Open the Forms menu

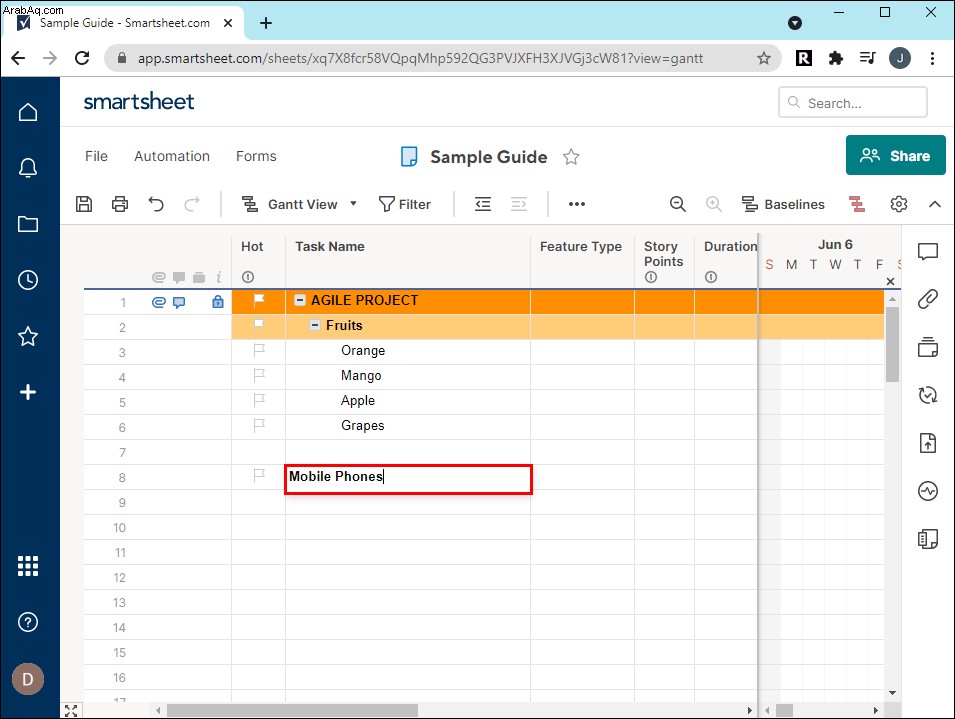(x=256, y=156)
